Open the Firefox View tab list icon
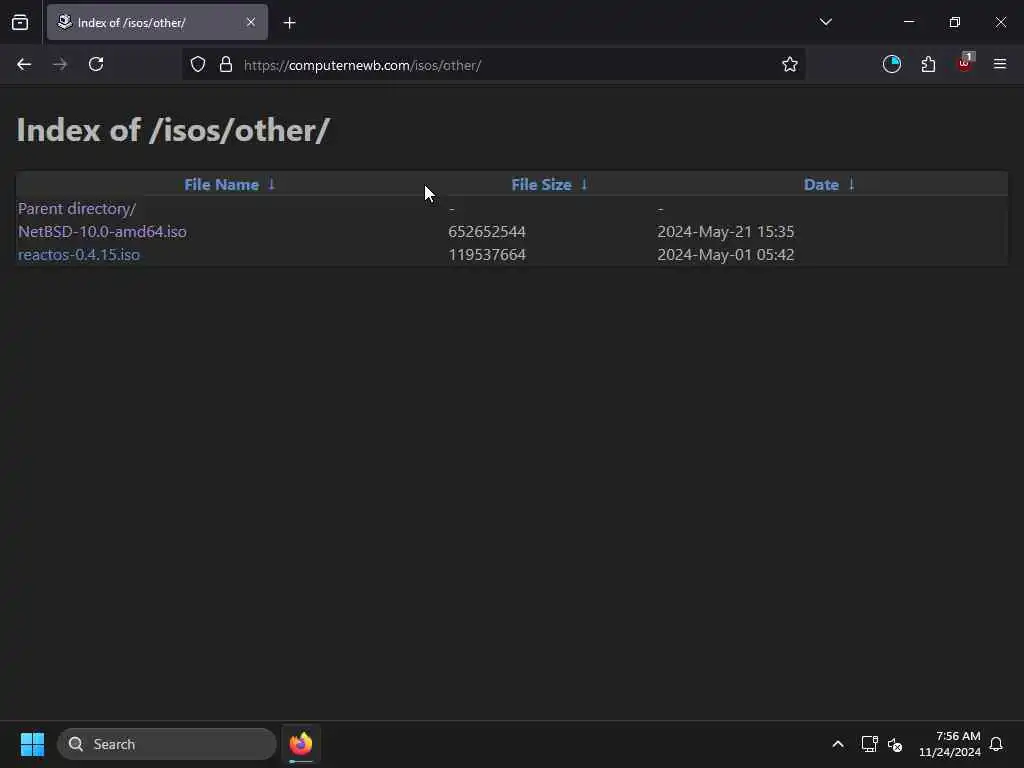 [20, 22]
